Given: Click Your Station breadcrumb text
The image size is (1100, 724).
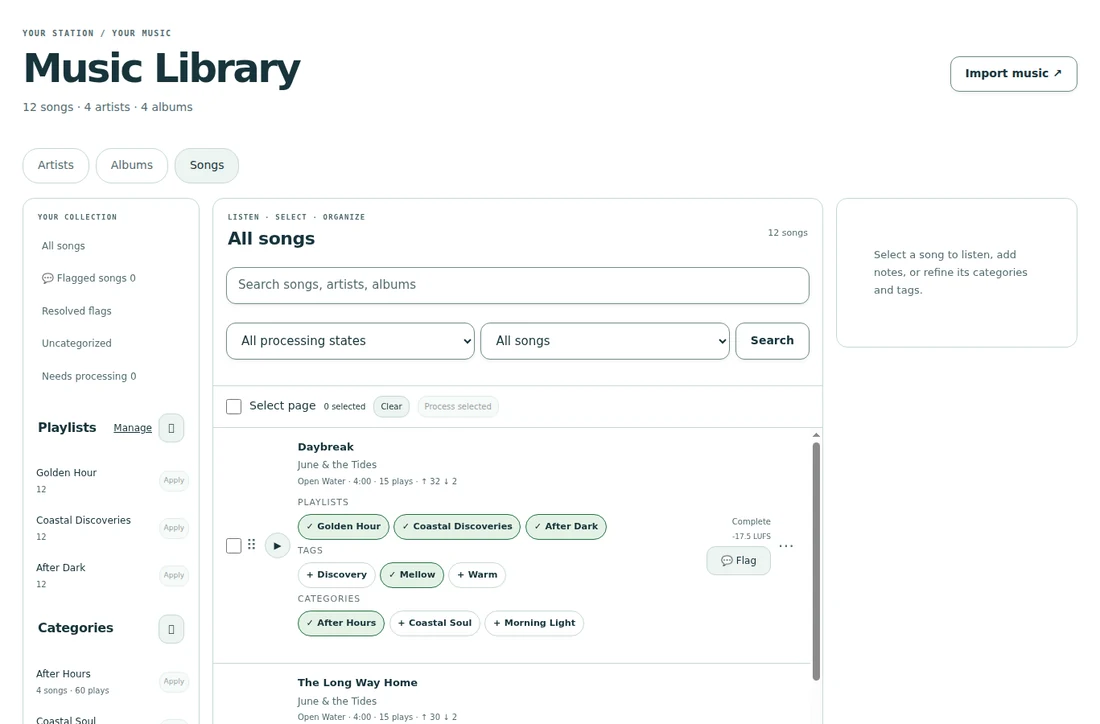Looking at the screenshot, I should [x=58, y=33].
